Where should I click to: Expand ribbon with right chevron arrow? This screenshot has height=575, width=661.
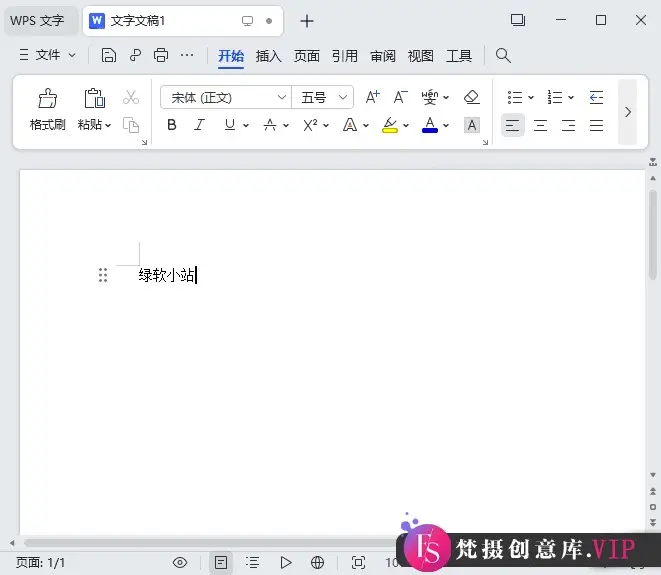(x=628, y=112)
